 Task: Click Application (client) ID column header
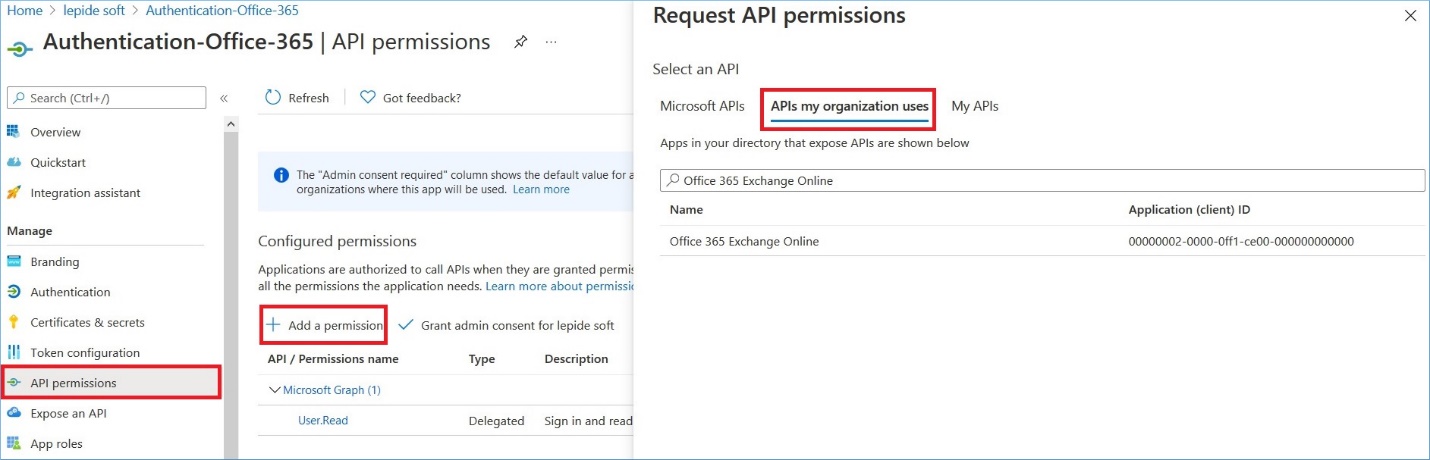pyautogui.click(x=1189, y=210)
